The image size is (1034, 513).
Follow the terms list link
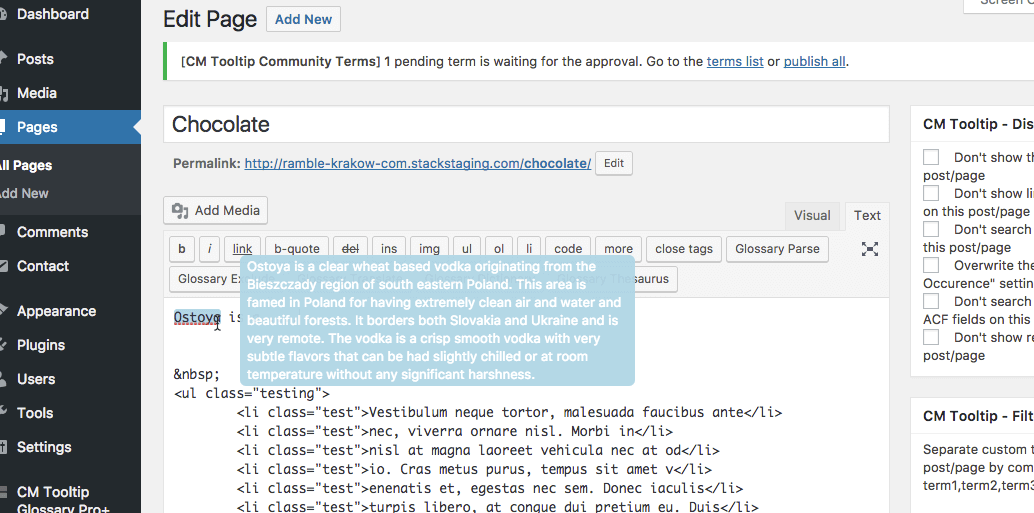click(x=735, y=61)
